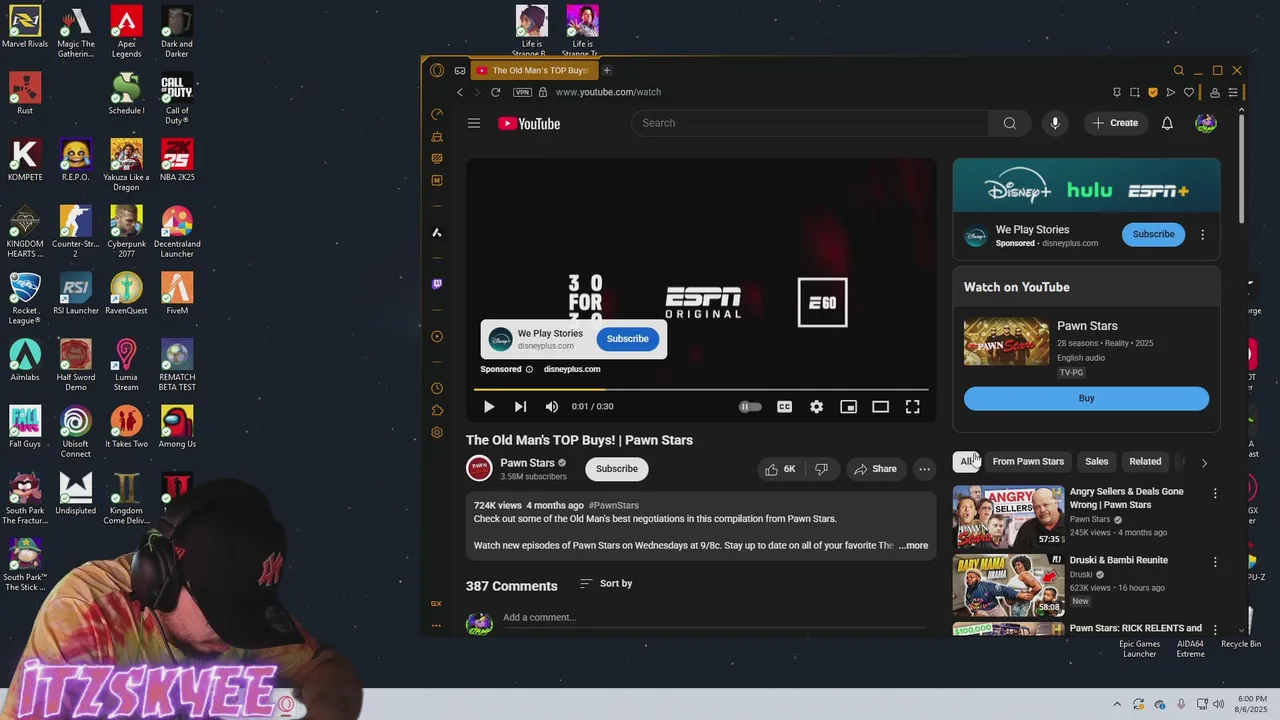Select the Related filter chip
This screenshot has height=720, width=1280.
point(1145,462)
